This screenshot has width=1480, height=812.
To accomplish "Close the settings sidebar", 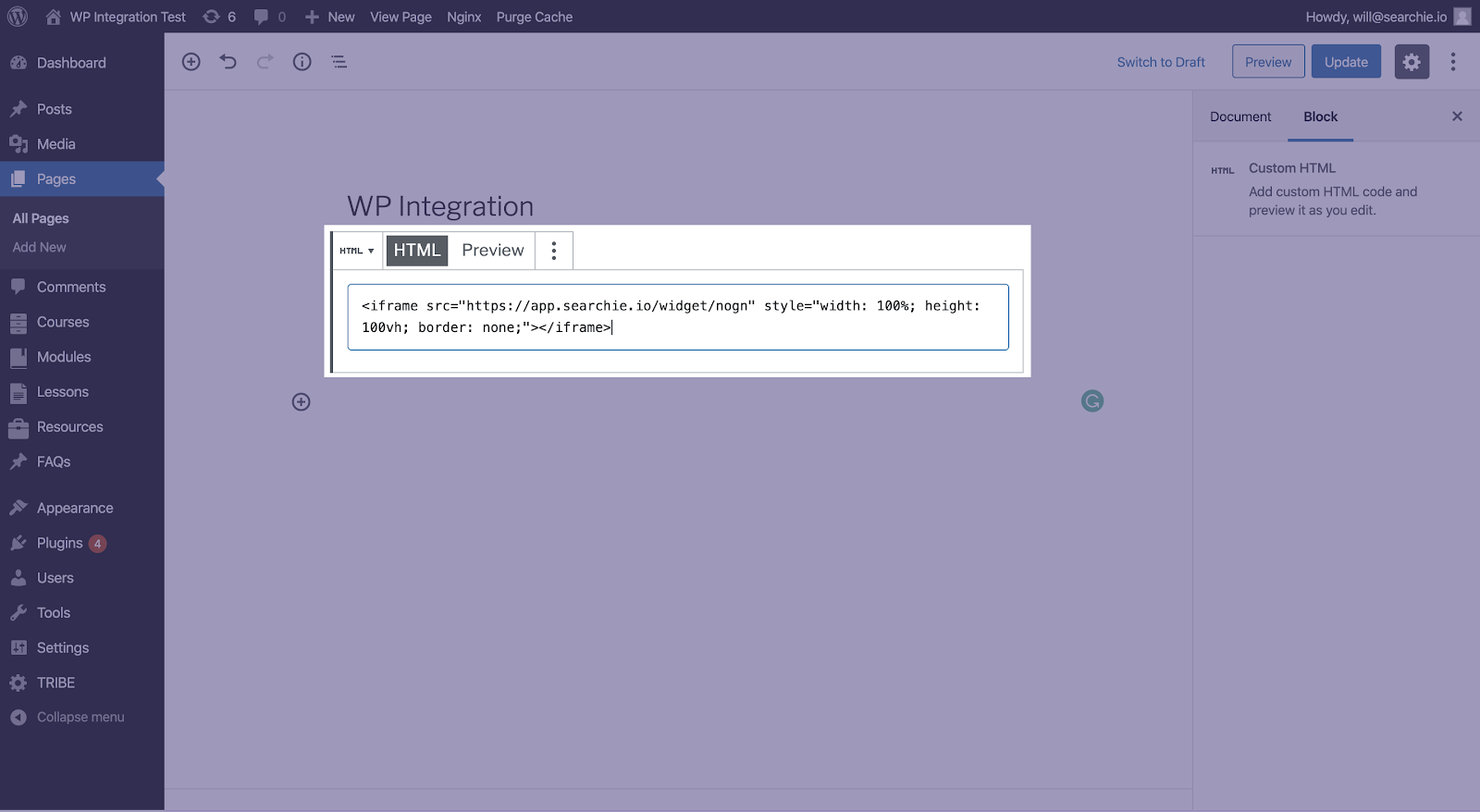I will click(x=1457, y=117).
